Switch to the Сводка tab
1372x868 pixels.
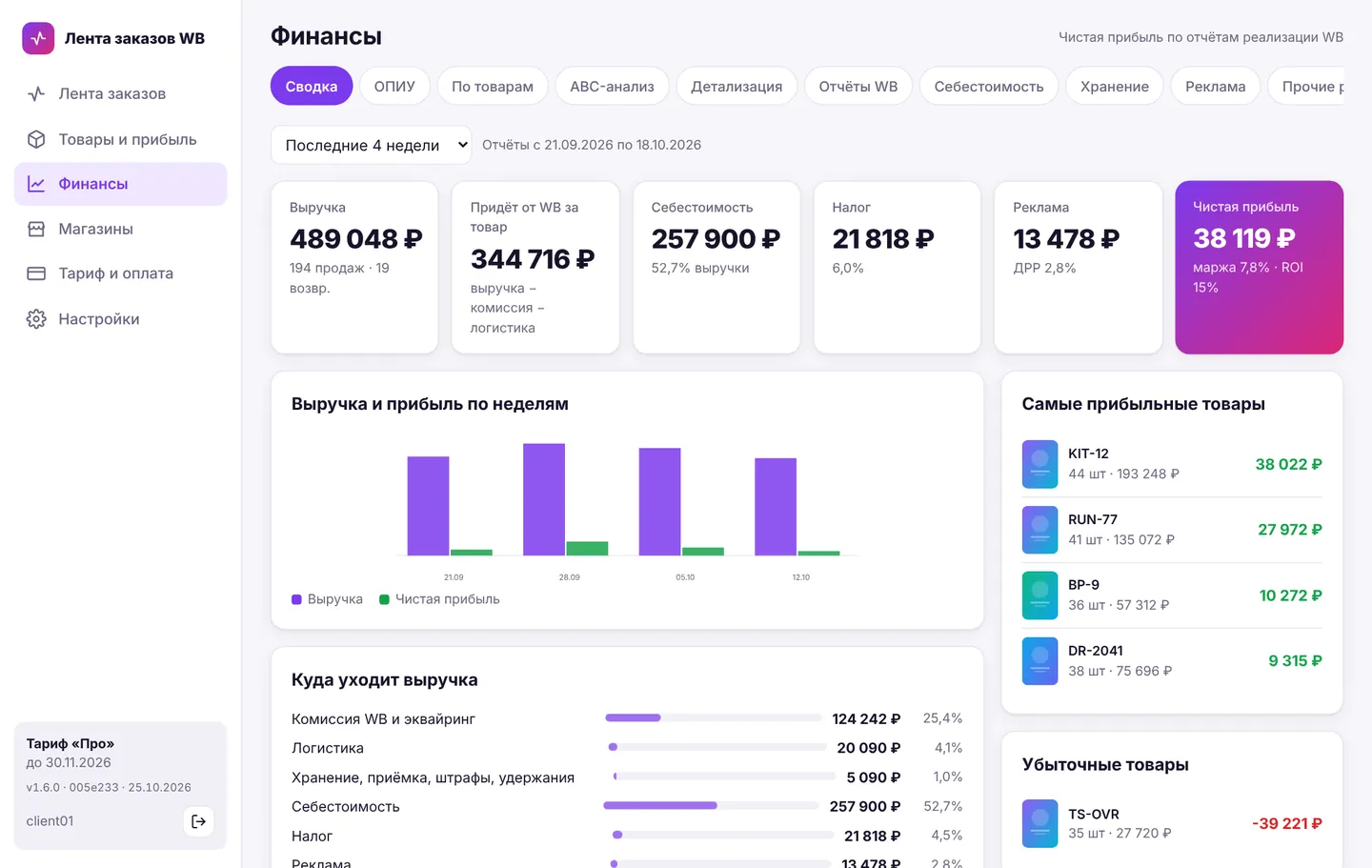[x=312, y=86]
